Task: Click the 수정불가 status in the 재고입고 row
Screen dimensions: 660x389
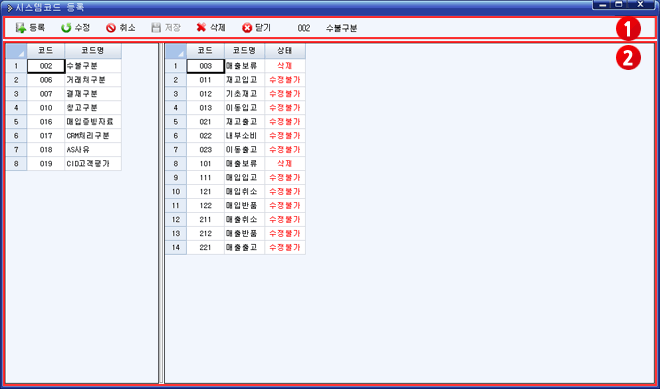Action: (285, 80)
